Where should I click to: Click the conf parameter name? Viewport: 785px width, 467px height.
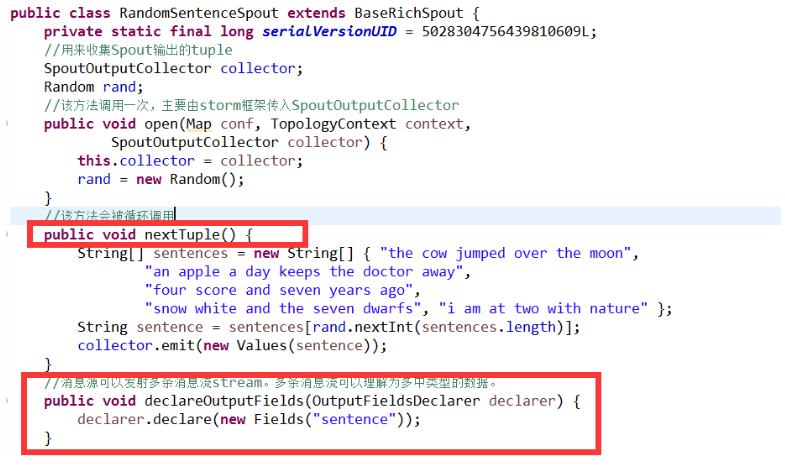tap(237, 124)
